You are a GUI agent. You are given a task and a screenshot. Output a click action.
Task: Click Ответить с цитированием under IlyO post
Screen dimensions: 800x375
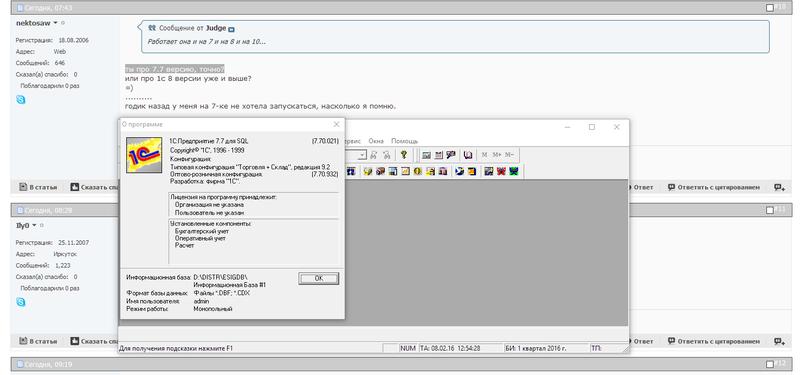[x=713, y=341]
